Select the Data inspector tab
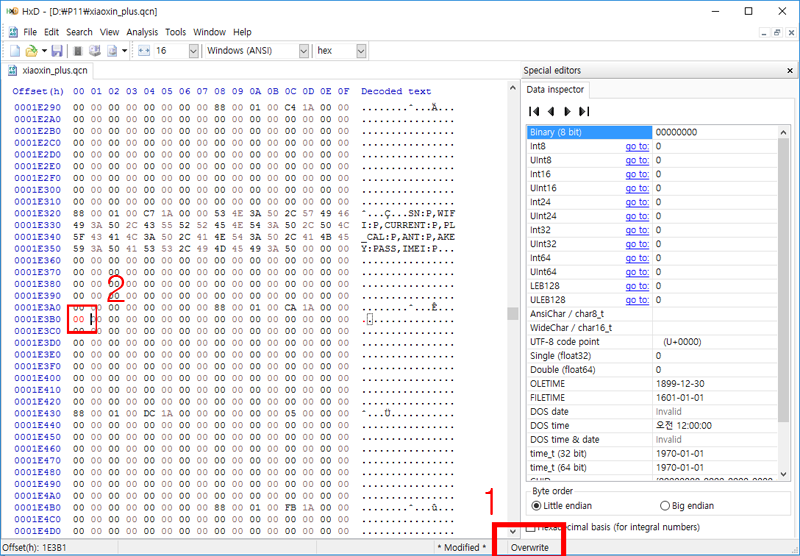The image size is (800, 556). tap(555, 89)
